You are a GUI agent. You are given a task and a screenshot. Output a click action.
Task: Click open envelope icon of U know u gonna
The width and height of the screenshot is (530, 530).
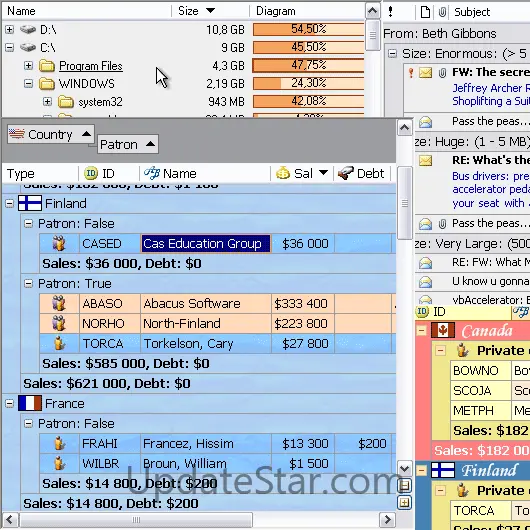click(x=426, y=282)
